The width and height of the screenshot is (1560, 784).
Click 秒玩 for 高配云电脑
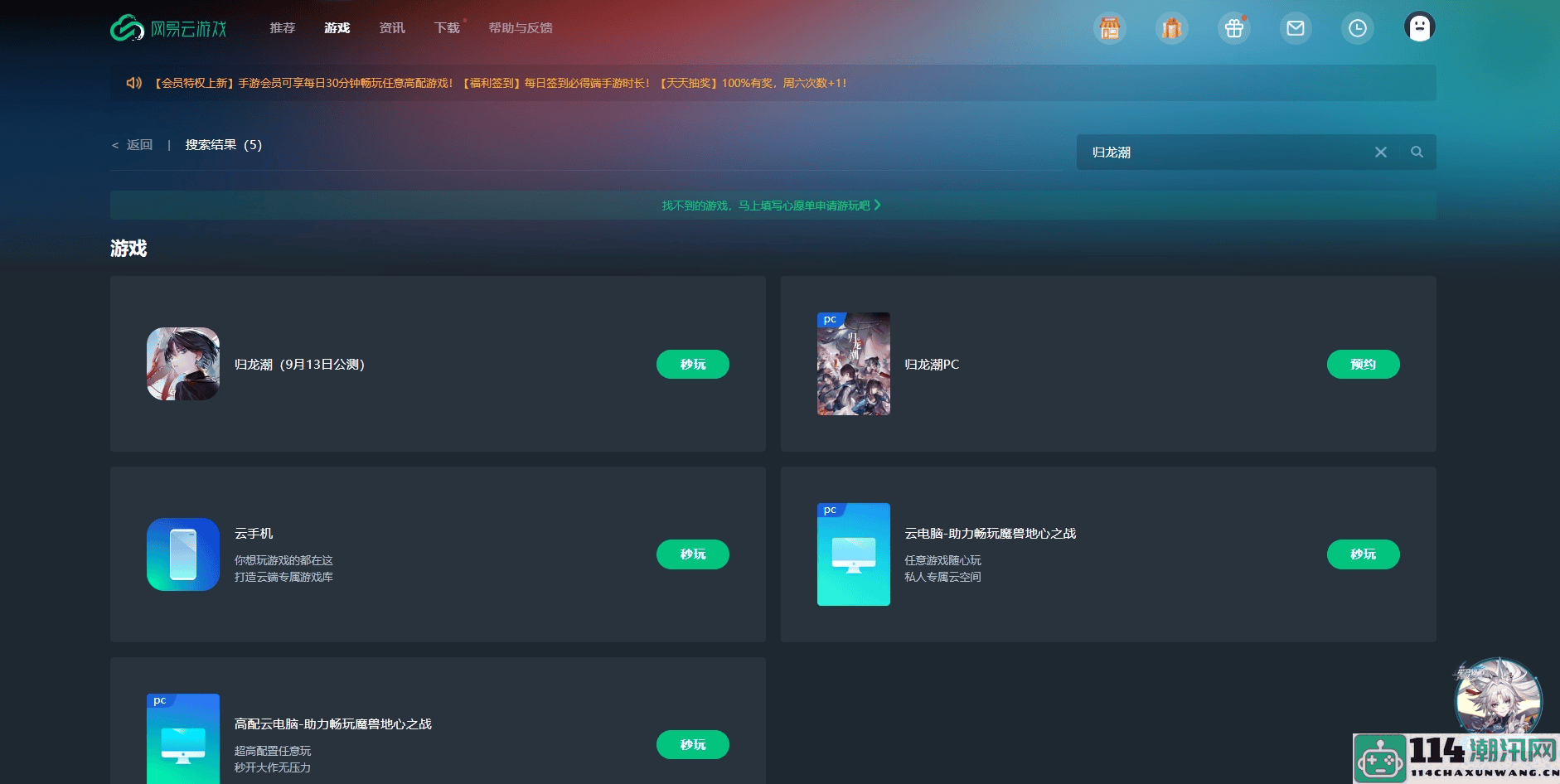point(693,745)
